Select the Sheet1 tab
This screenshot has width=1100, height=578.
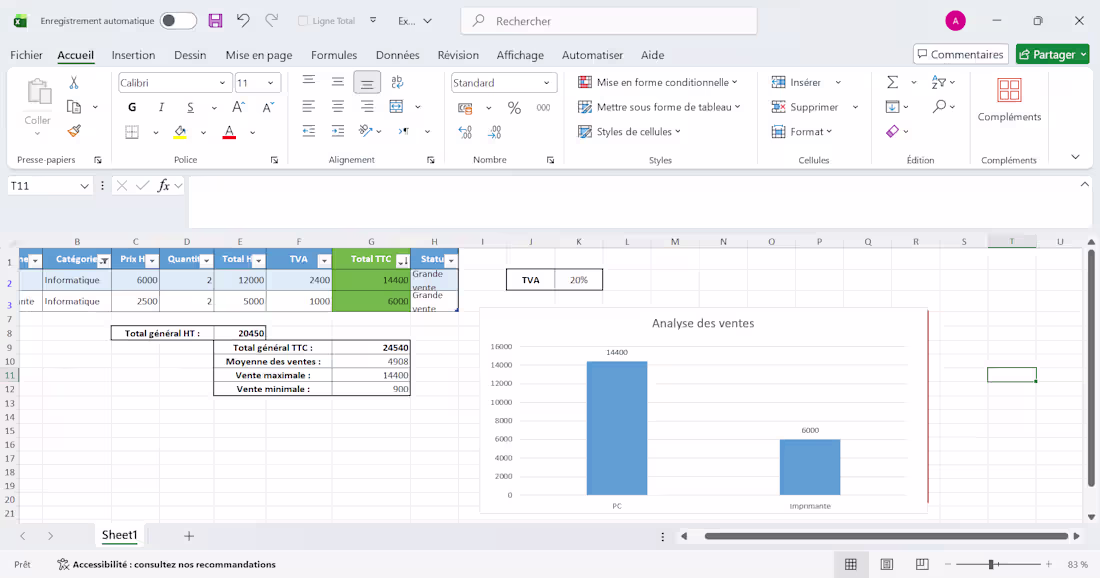[119, 535]
